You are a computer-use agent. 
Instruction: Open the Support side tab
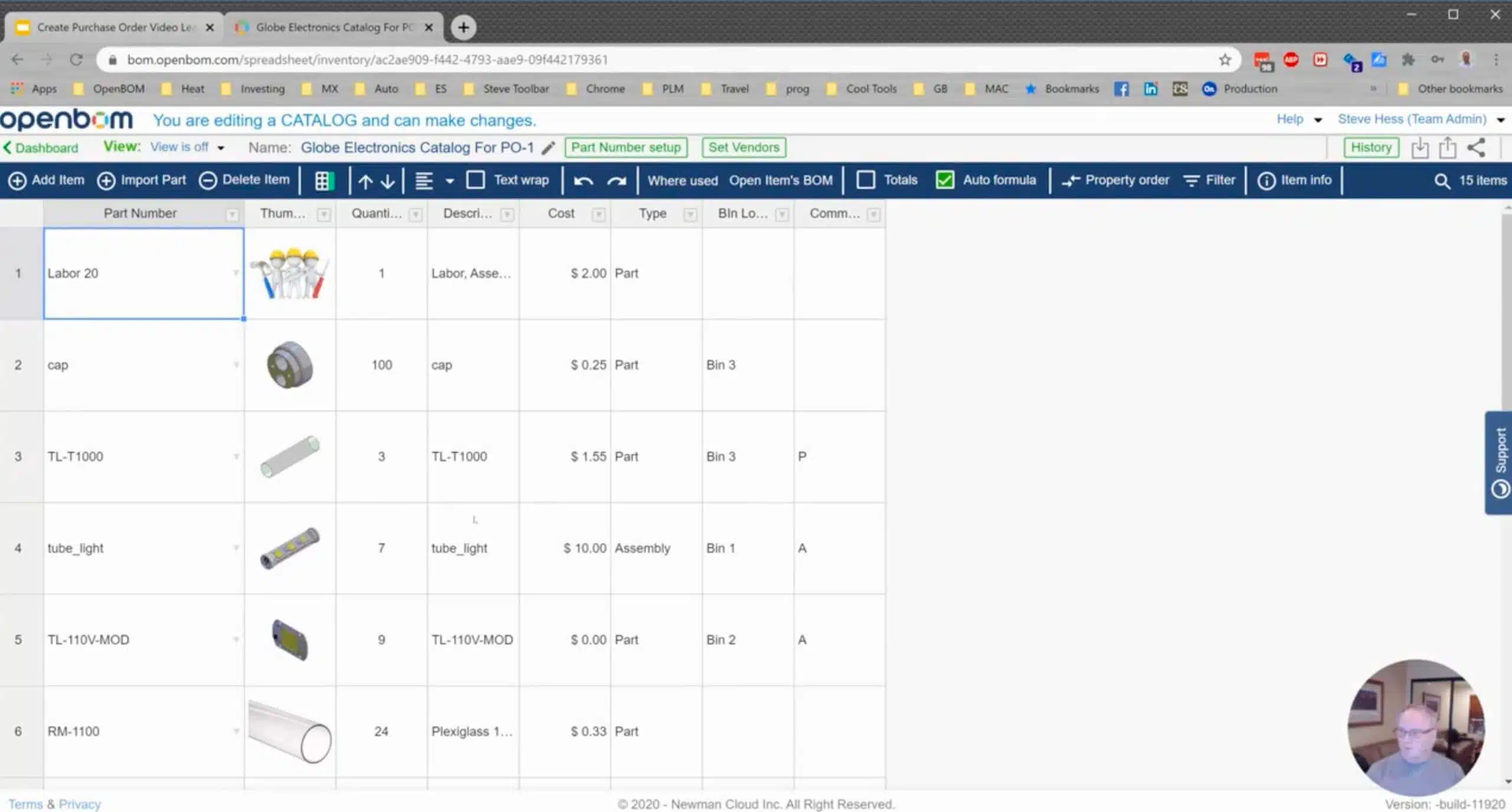pyautogui.click(x=1499, y=462)
